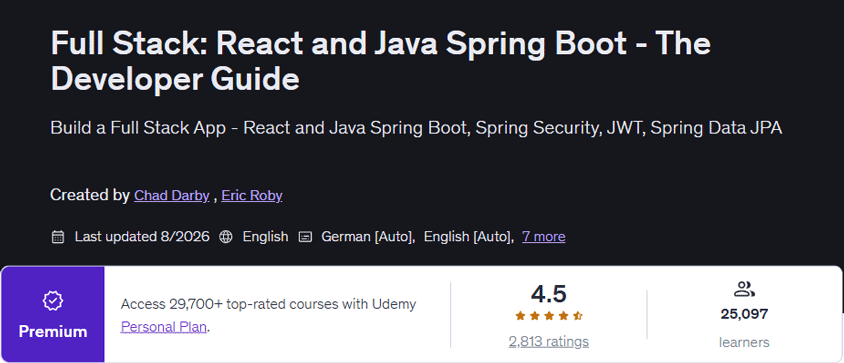Click the 'Last updated 8/2026' text
Screen dimensions: 844x363
[142, 236]
